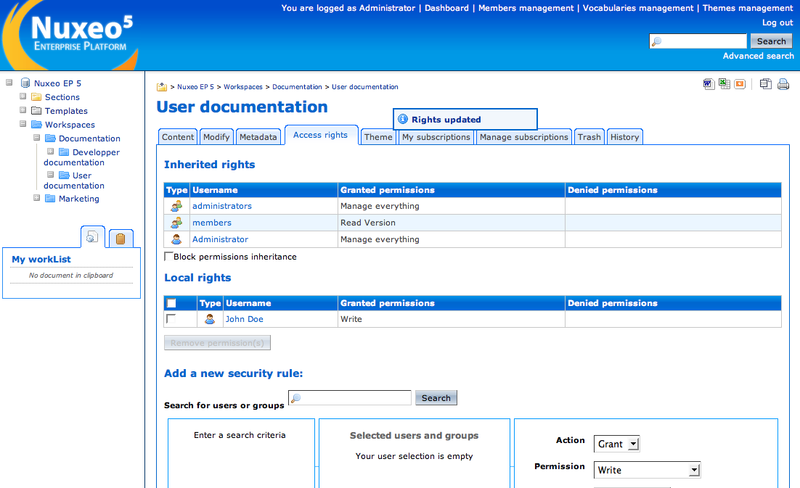This screenshot has height=488, width=800.
Task: Click the administrators group icon
Action: pos(177,206)
